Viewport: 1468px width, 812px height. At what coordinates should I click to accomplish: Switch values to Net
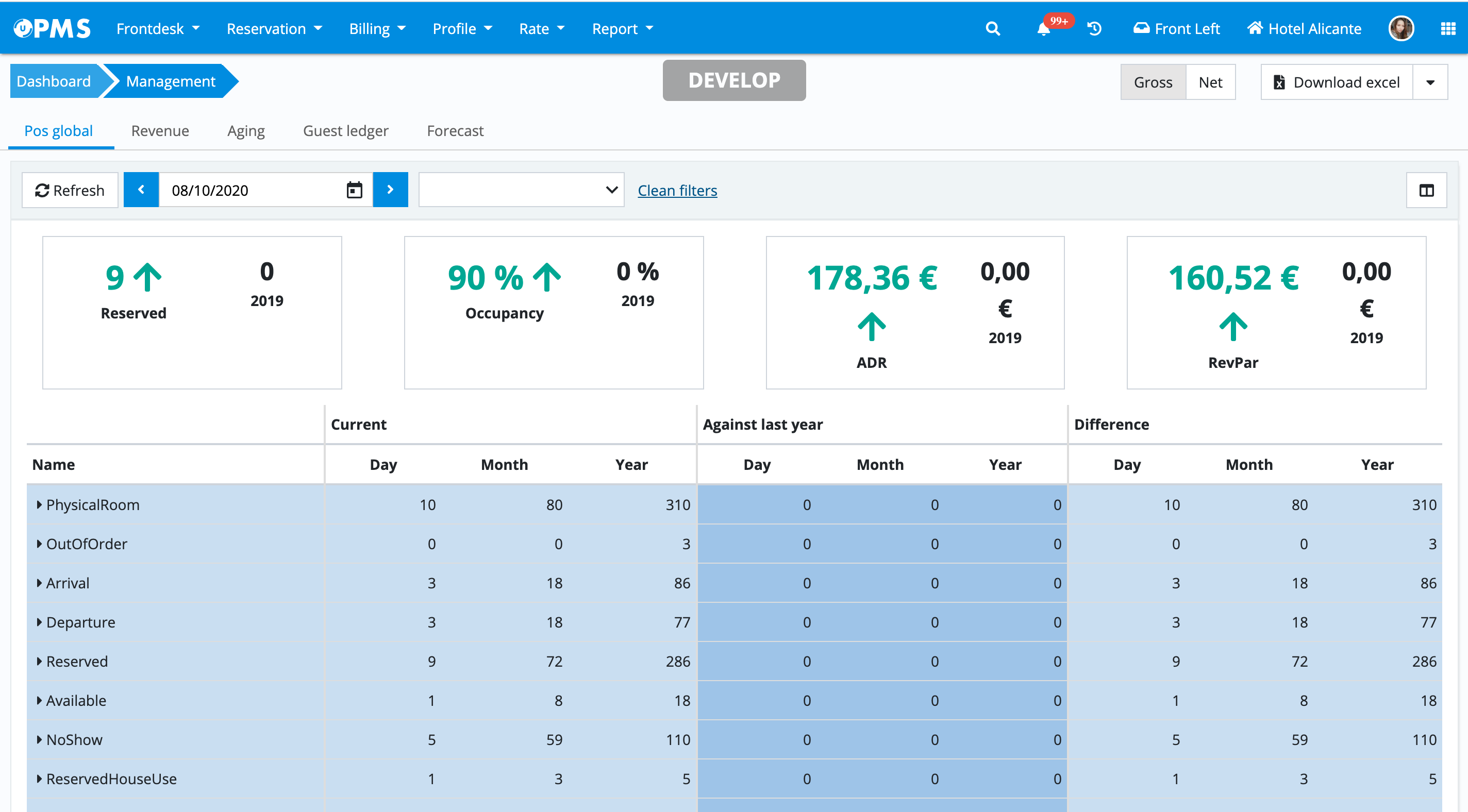click(1210, 82)
